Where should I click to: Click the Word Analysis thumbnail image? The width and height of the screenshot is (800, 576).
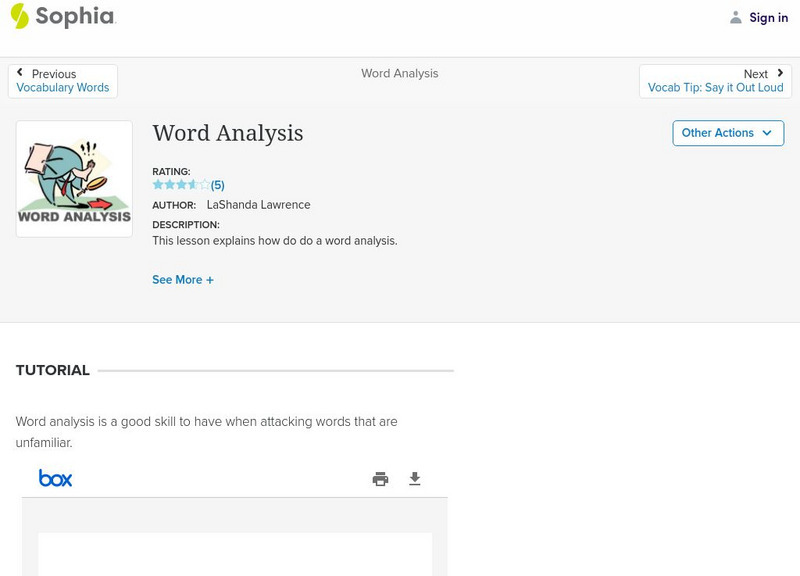click(74, 179)
